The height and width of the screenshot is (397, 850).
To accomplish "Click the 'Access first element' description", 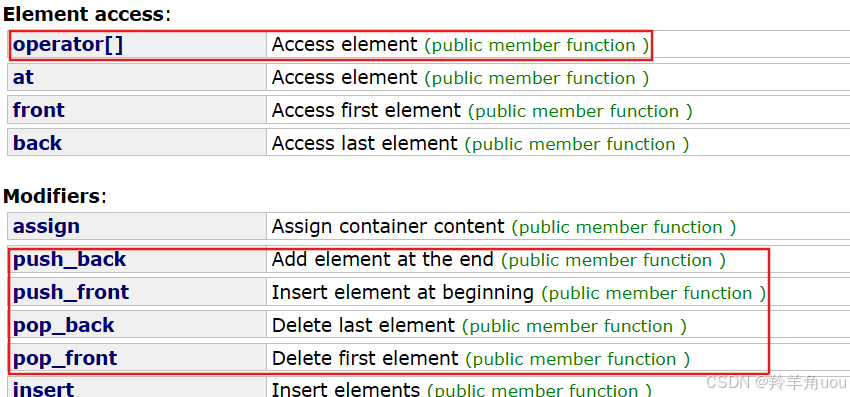I will tap(366, 111).
